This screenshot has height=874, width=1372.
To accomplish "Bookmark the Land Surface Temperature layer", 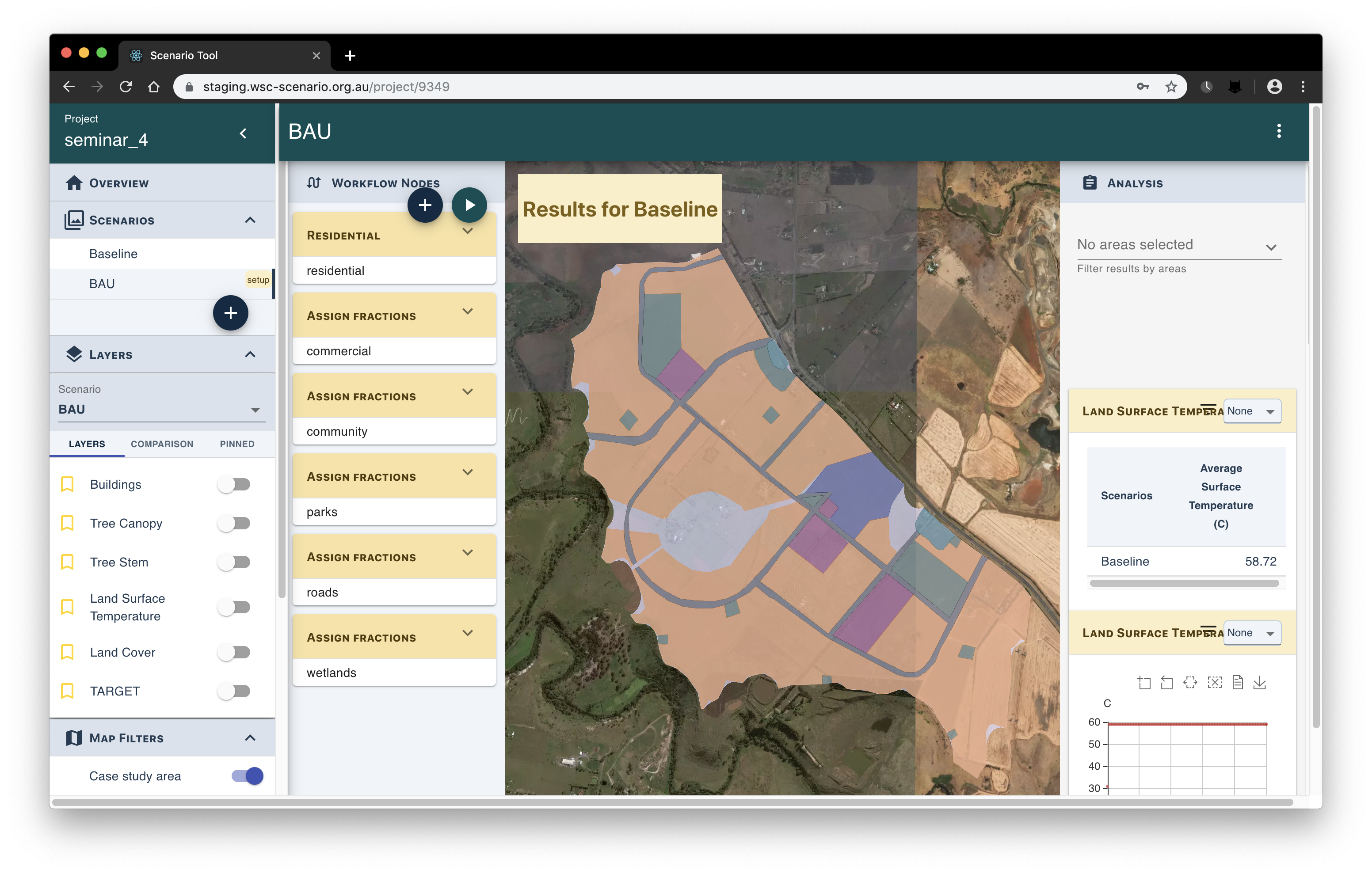I will pyautogui.click(x=67, y=608).
